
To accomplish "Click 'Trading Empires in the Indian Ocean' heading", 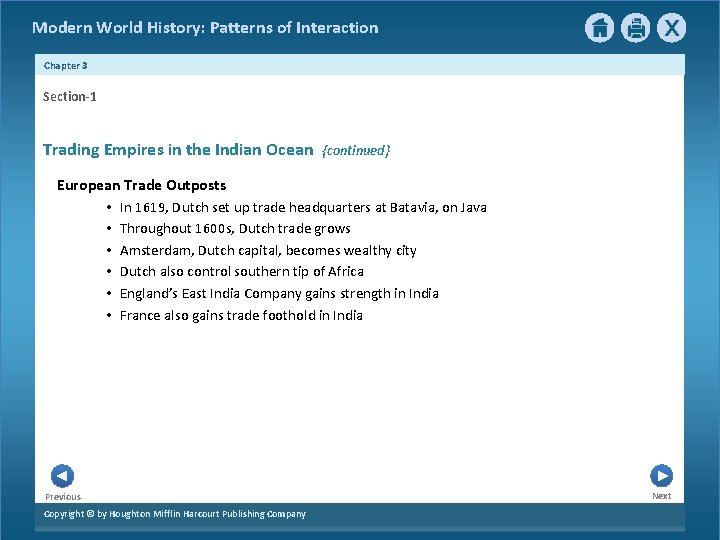I will click(178, 150).
